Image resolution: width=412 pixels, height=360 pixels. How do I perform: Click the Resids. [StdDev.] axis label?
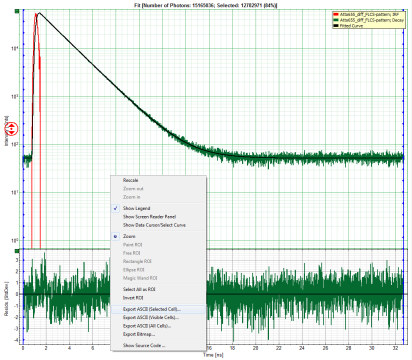pyautogui.click(x=6, y=299)
